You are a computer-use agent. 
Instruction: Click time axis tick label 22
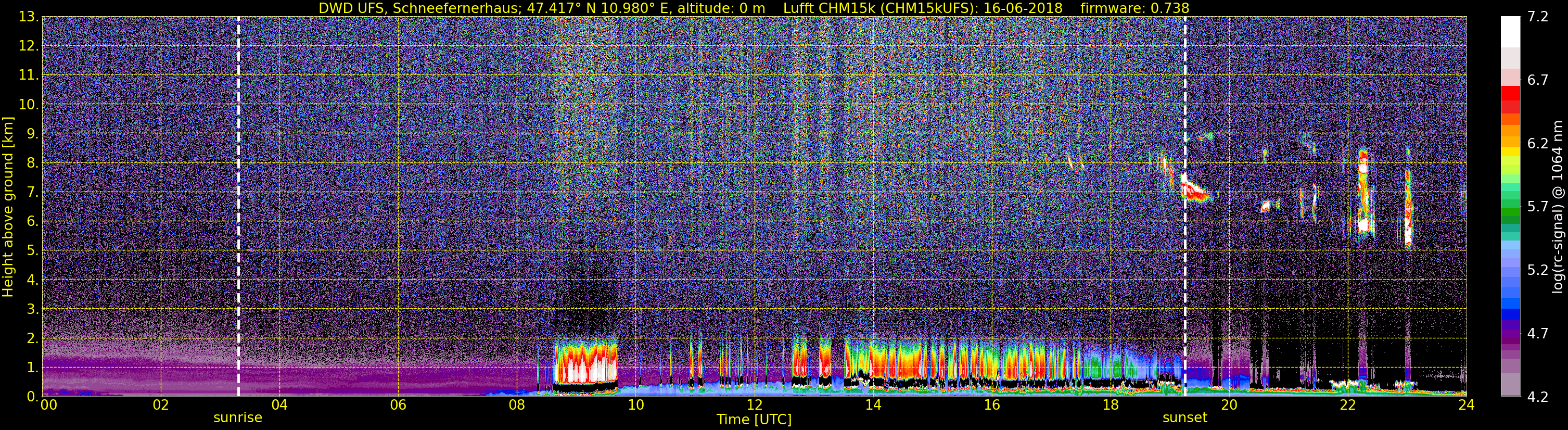pos(1348,405)
